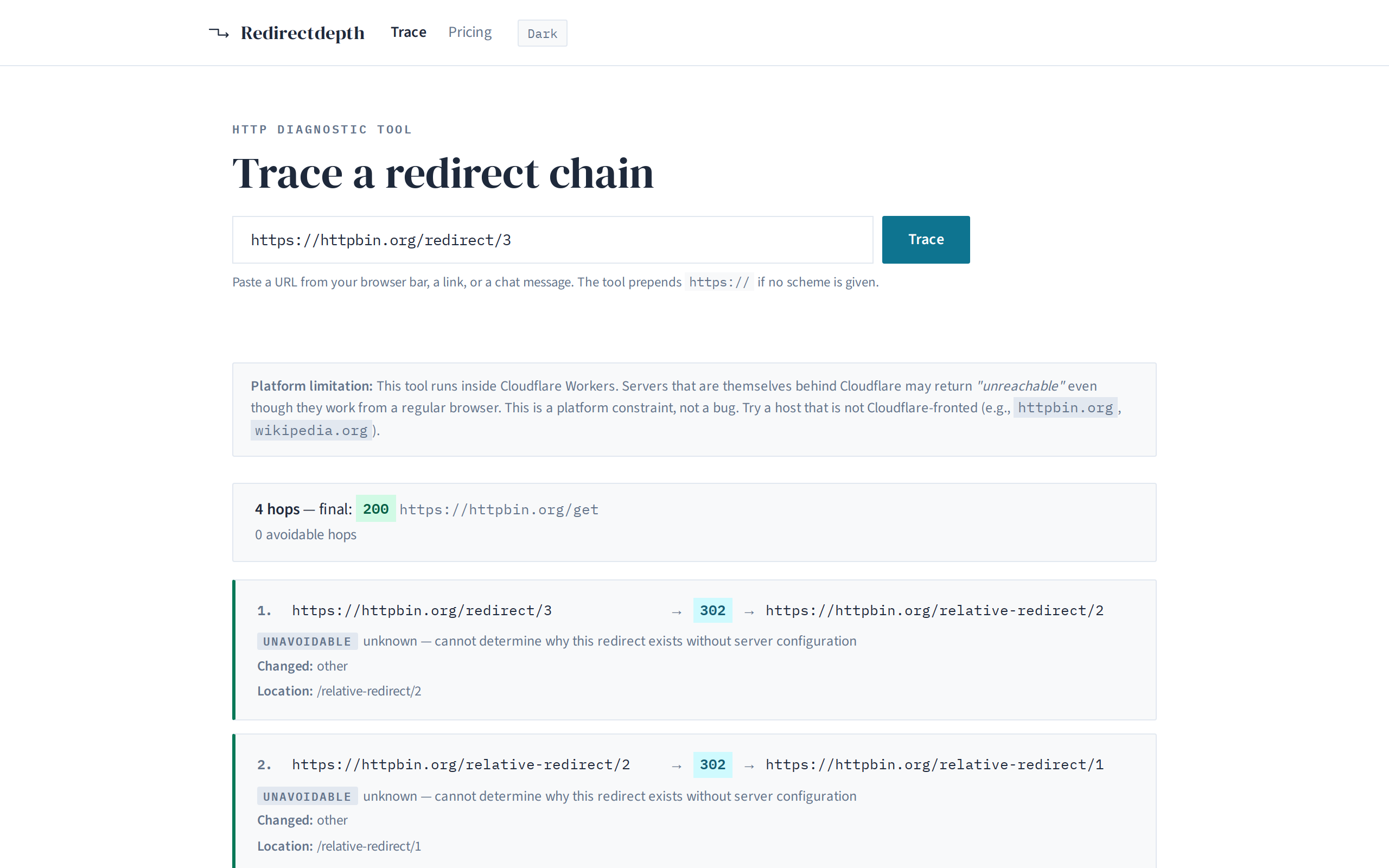Select the 200 final status badge
The width and height of the screenshot is (1389, 868).
click(x=375, y=509)
